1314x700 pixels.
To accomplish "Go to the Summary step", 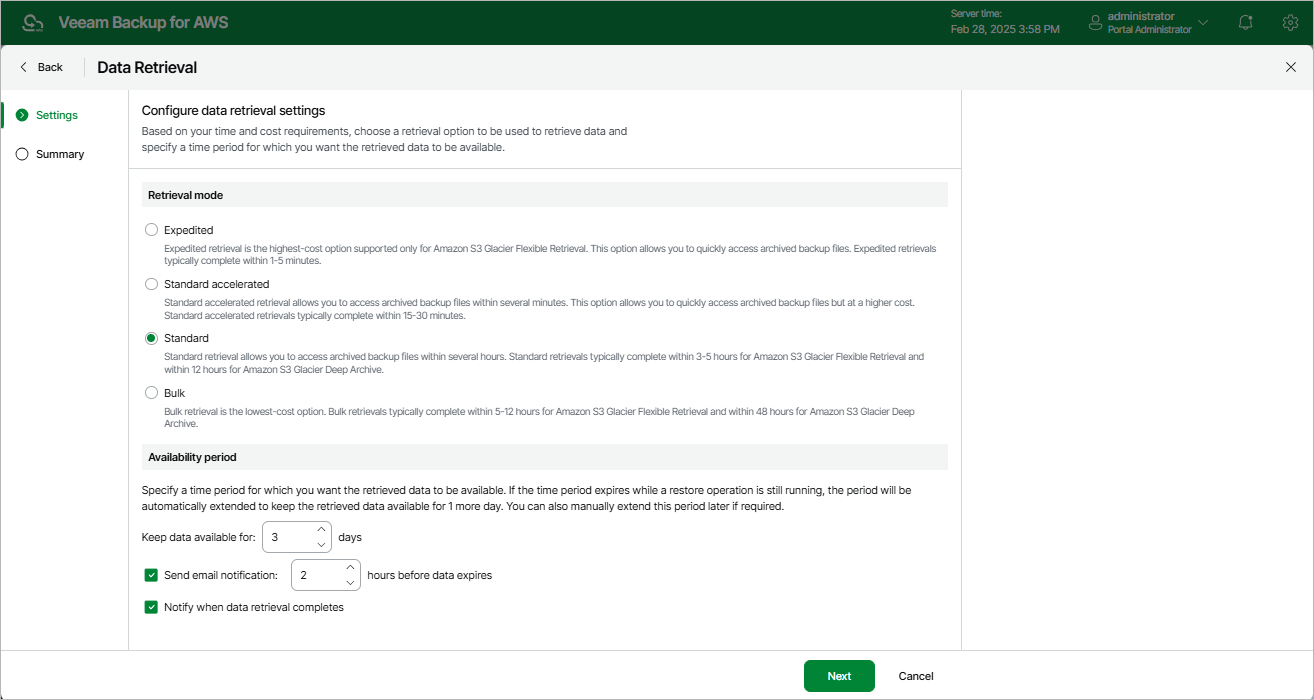I will [x=59, y=154].
